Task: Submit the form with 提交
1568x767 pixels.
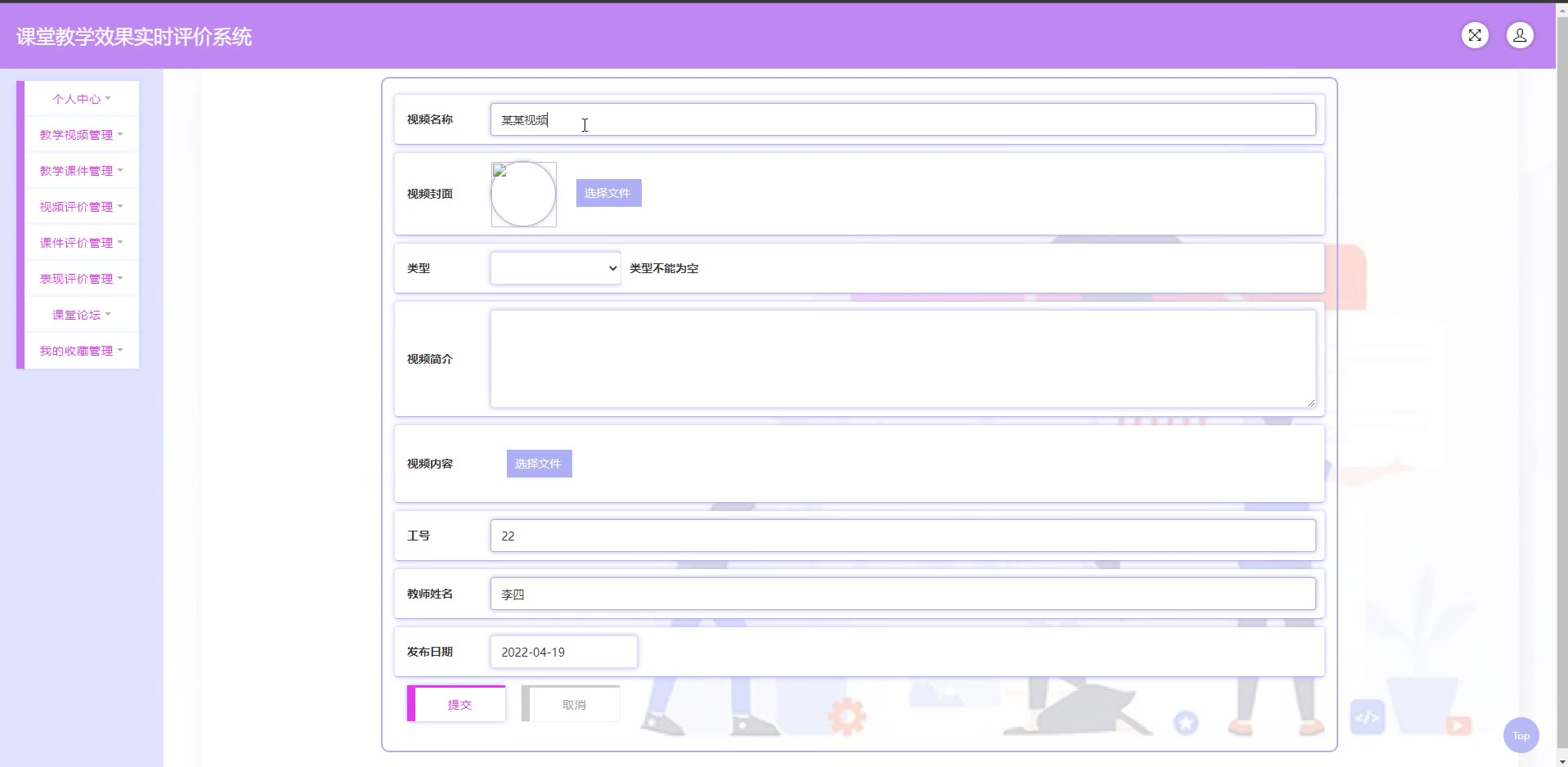Action: pyautogui.click(x=456, y=703)
